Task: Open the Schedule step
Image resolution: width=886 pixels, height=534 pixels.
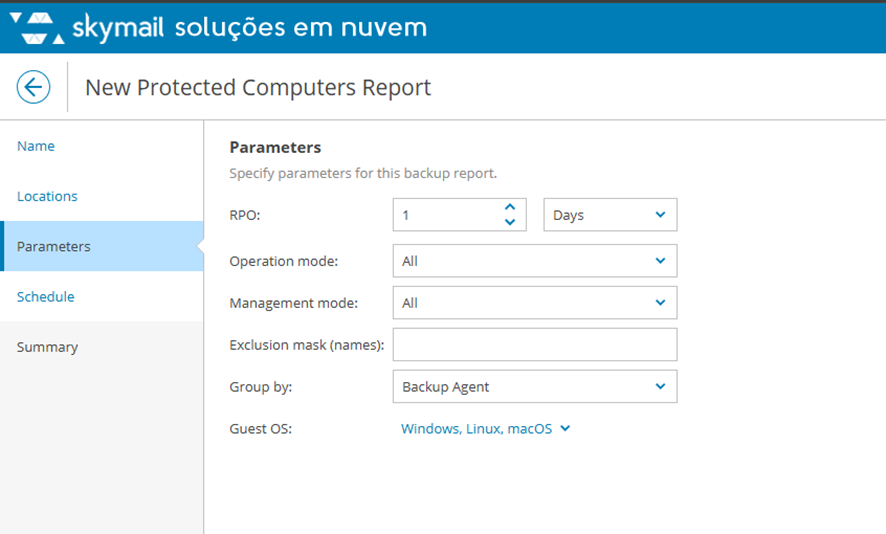Action: pos(46,297)
